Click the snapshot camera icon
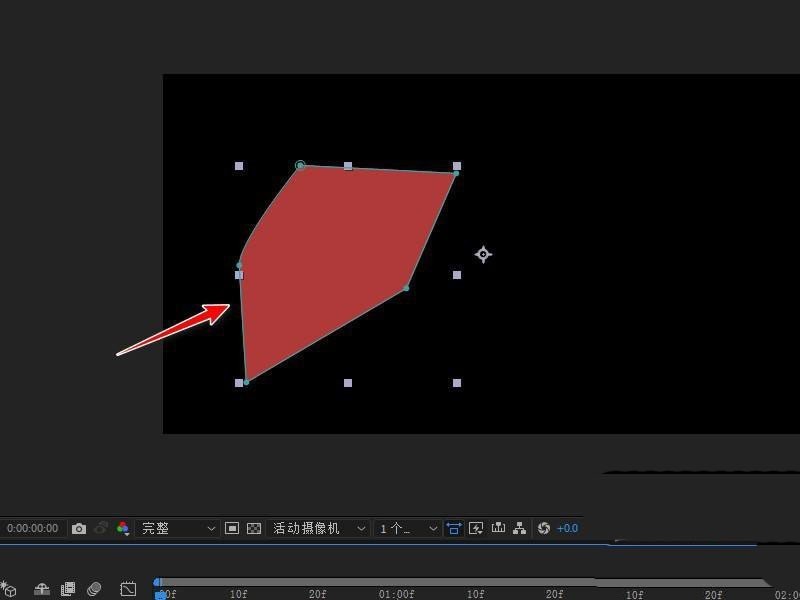The width and height of the screenshot is (800, 600). (x=79, y=529)
